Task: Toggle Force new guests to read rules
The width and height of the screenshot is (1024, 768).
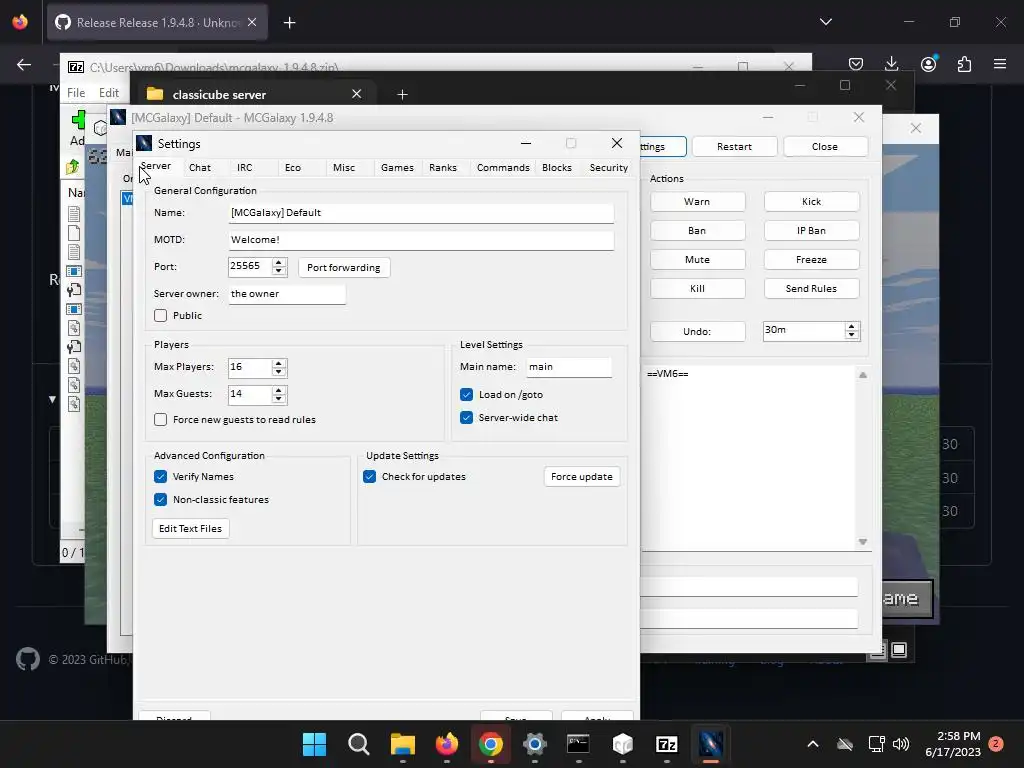Action: (x=161, y=419)
